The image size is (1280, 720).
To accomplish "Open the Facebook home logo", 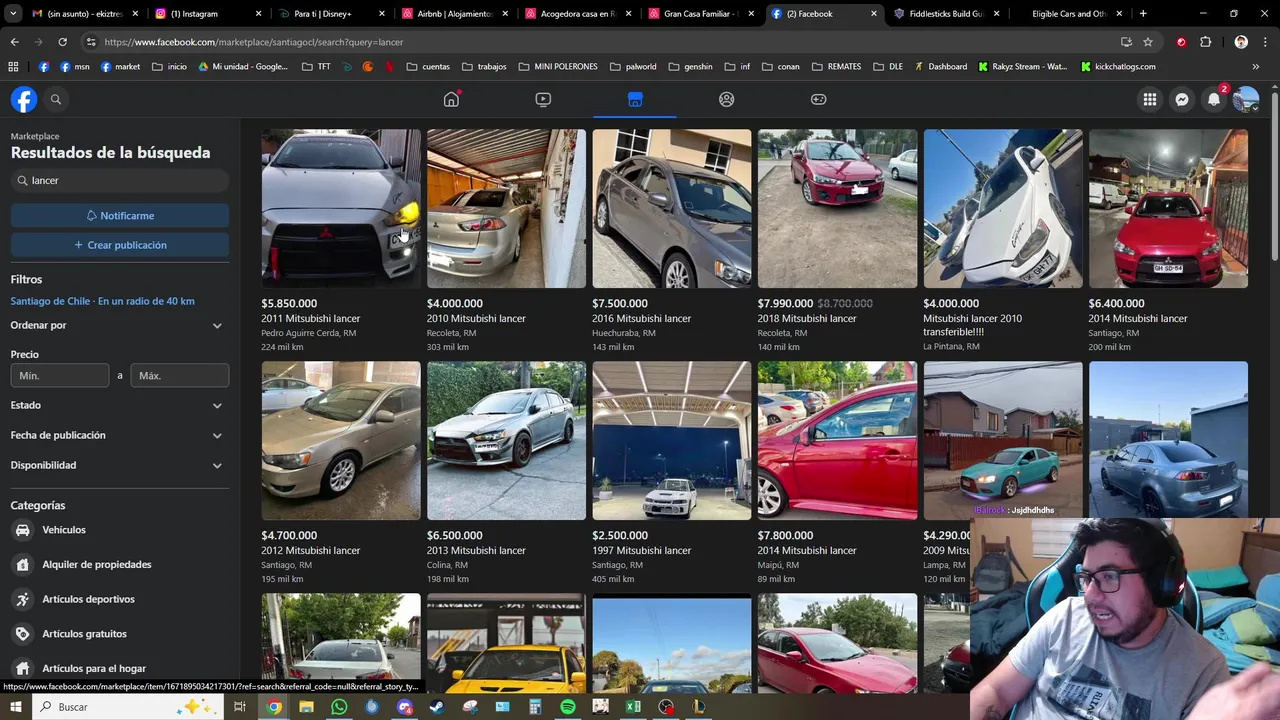I will (24, 99).
